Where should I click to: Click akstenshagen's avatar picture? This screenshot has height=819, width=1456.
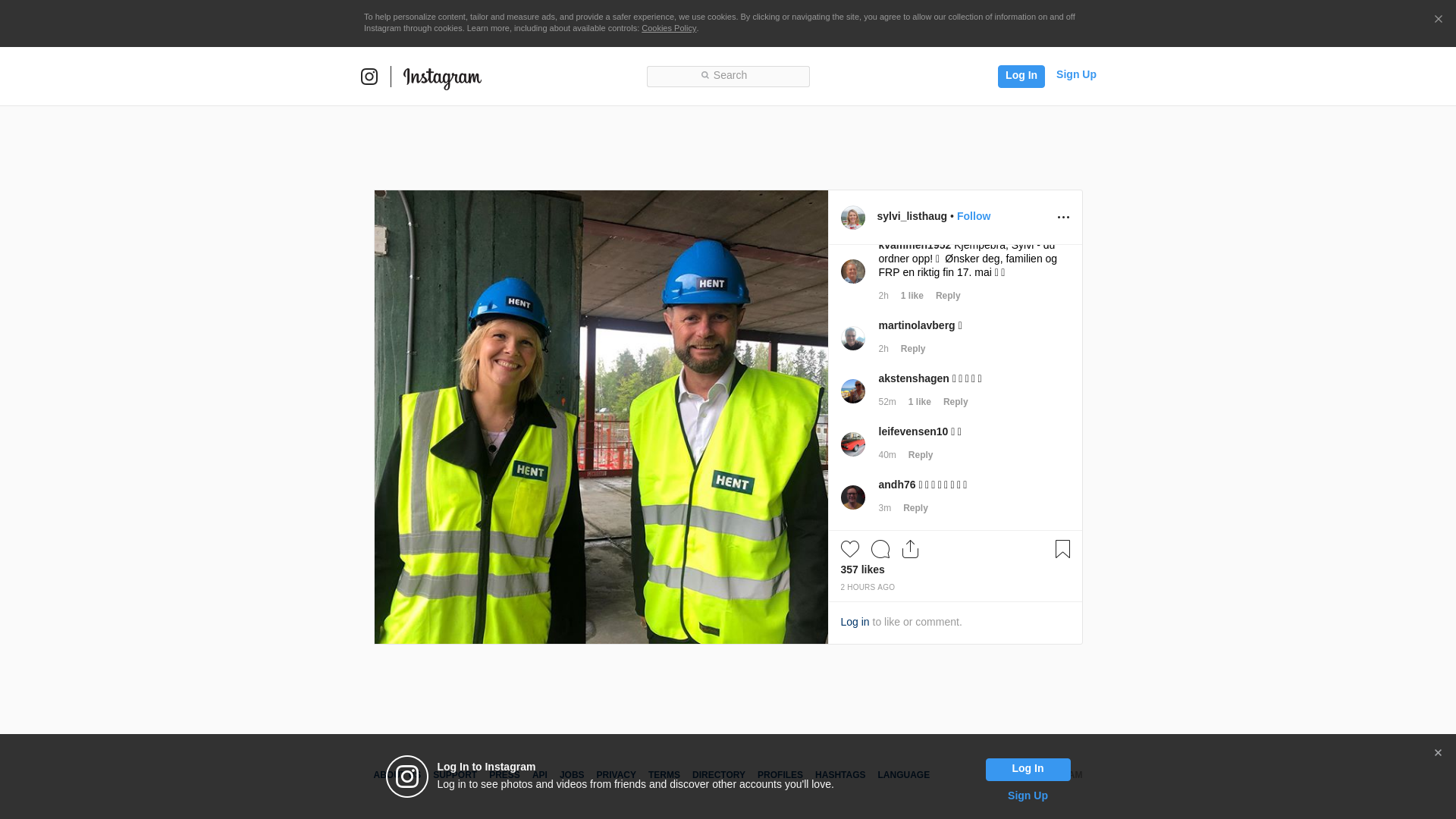coord(853,391)
